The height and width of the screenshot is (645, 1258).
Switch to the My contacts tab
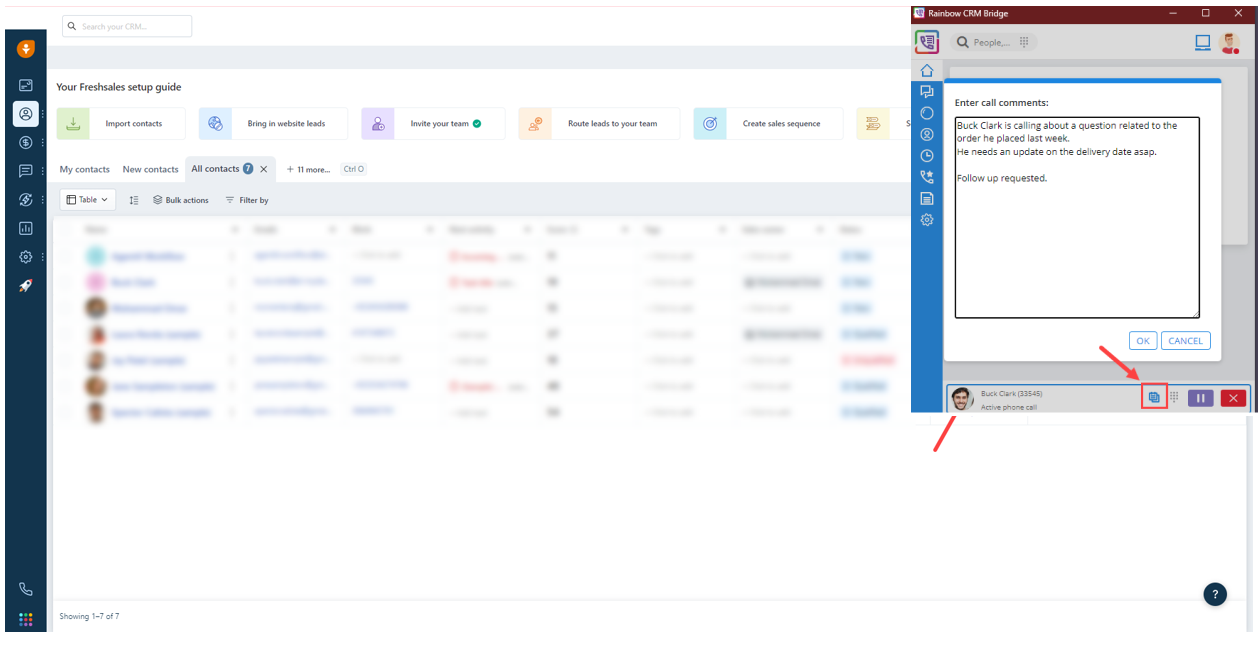[84, 170]
